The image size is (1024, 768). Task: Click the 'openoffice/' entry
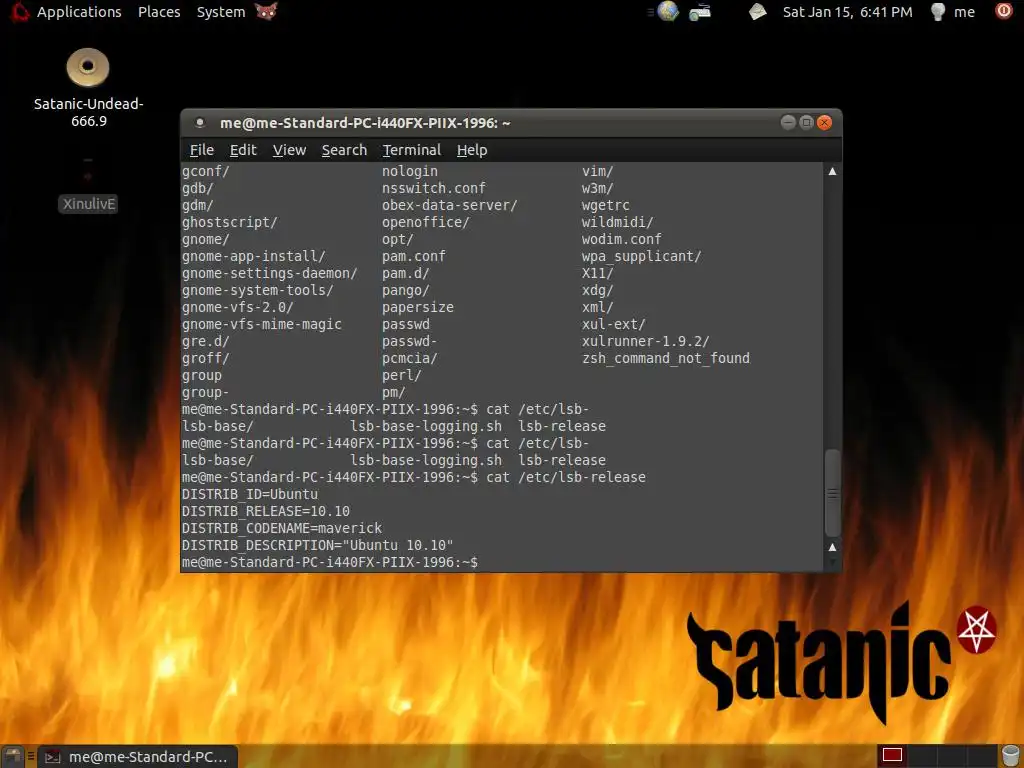425,223
